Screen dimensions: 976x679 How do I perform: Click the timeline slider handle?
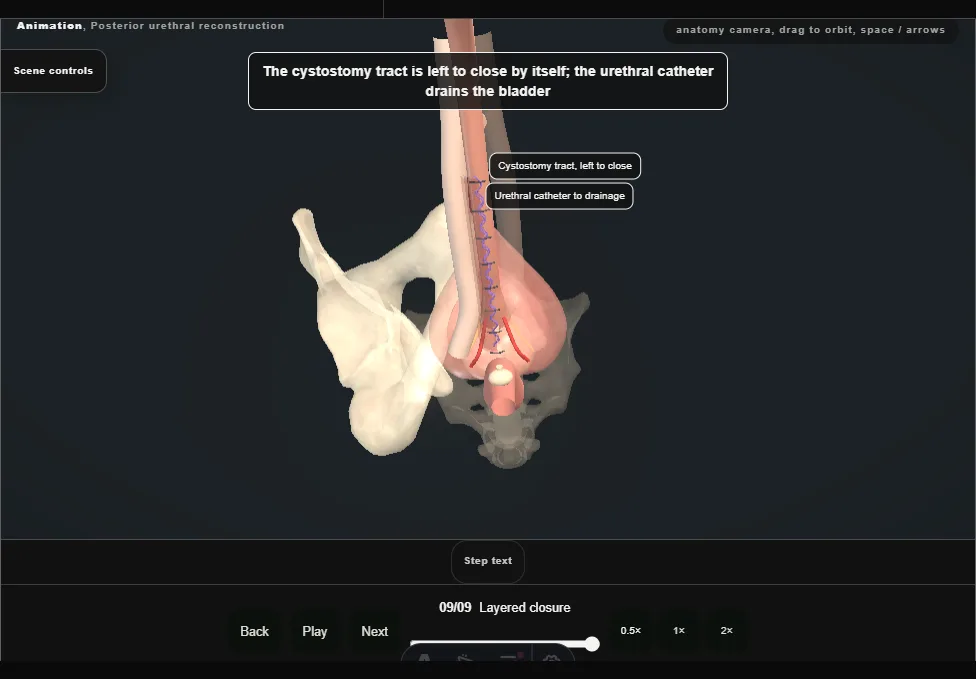[592, 644]
